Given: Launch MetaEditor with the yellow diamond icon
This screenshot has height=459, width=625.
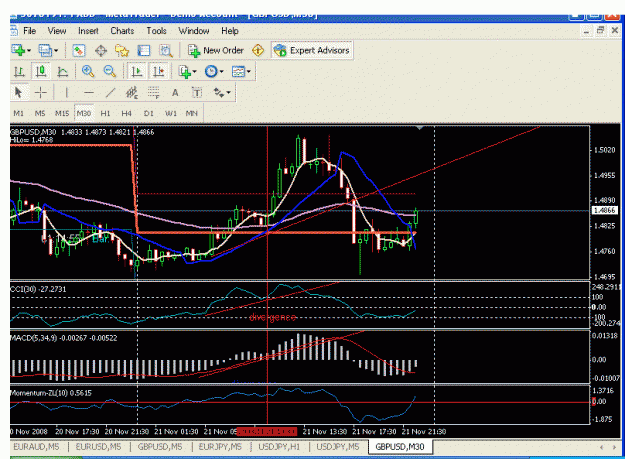Looking at the screenshot, I should click(x=258, y=51).
